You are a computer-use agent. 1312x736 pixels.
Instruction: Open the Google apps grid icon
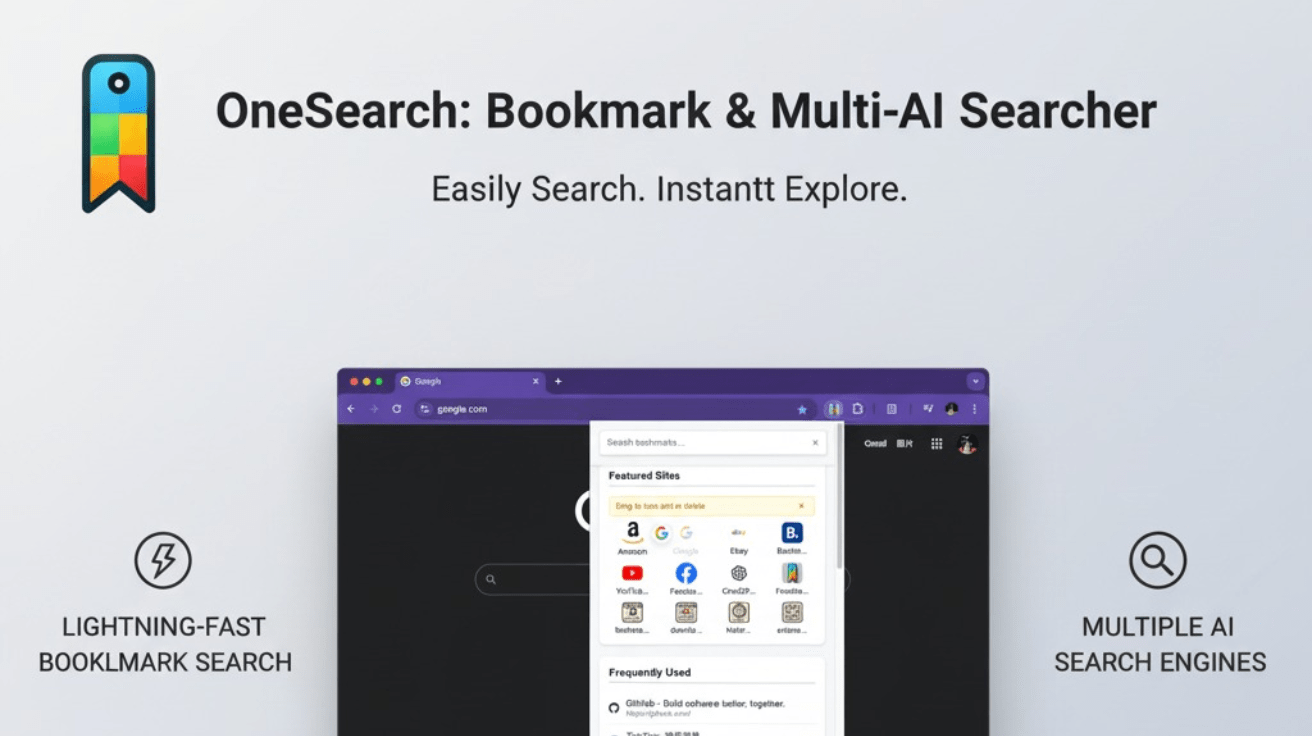pyautogui.click(x=937, y=444)
